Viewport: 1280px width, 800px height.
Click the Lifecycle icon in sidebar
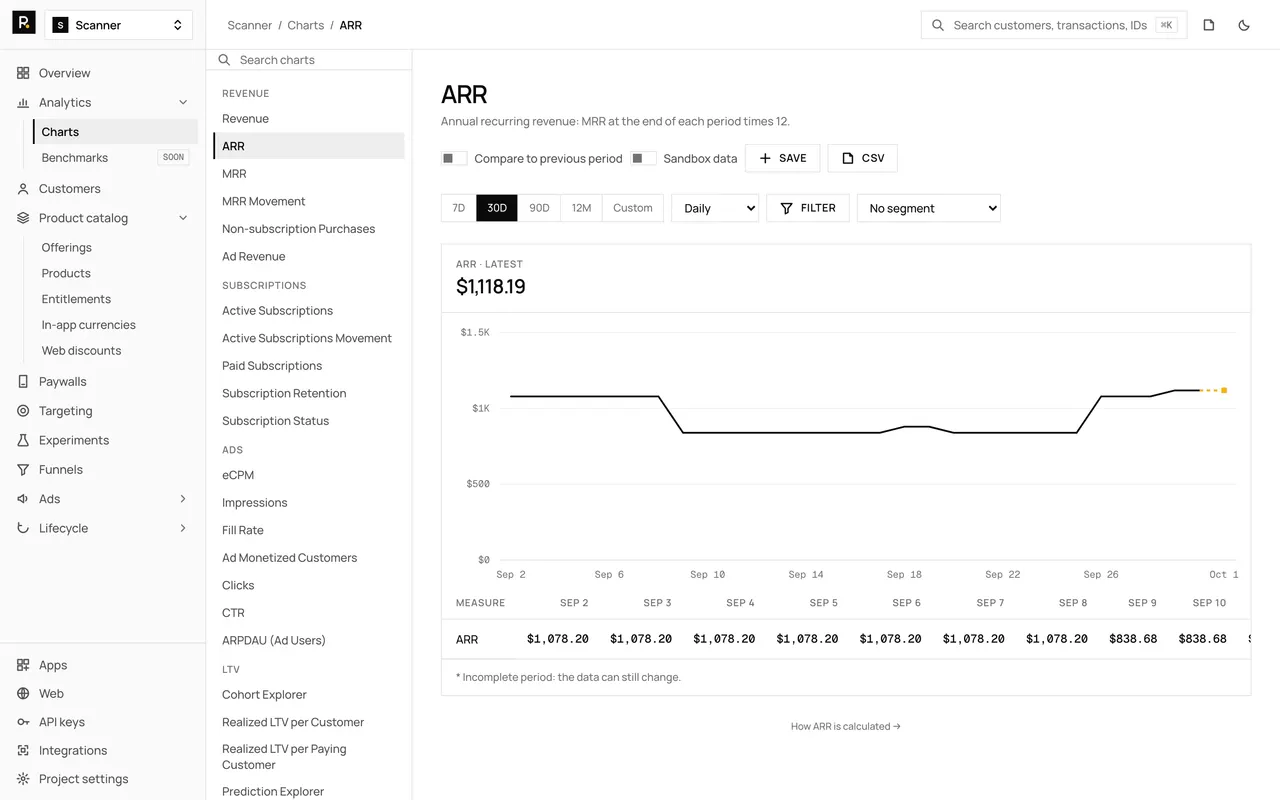pyautogui.click(x=23, y=528)
